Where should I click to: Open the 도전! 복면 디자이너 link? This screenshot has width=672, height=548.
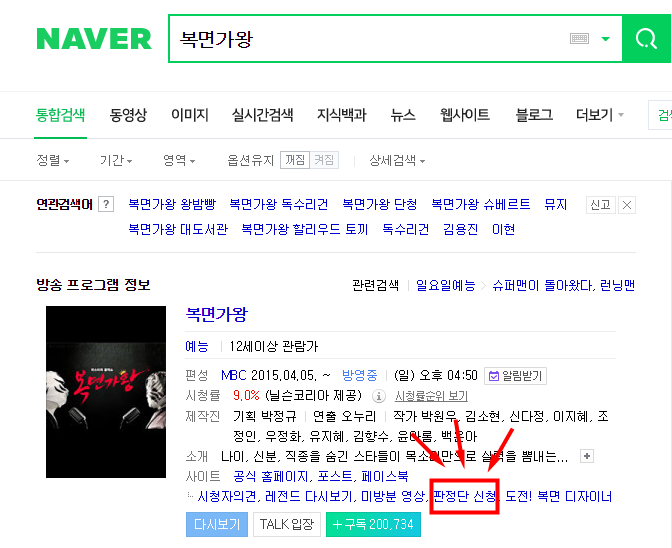(x=559, y=497)
